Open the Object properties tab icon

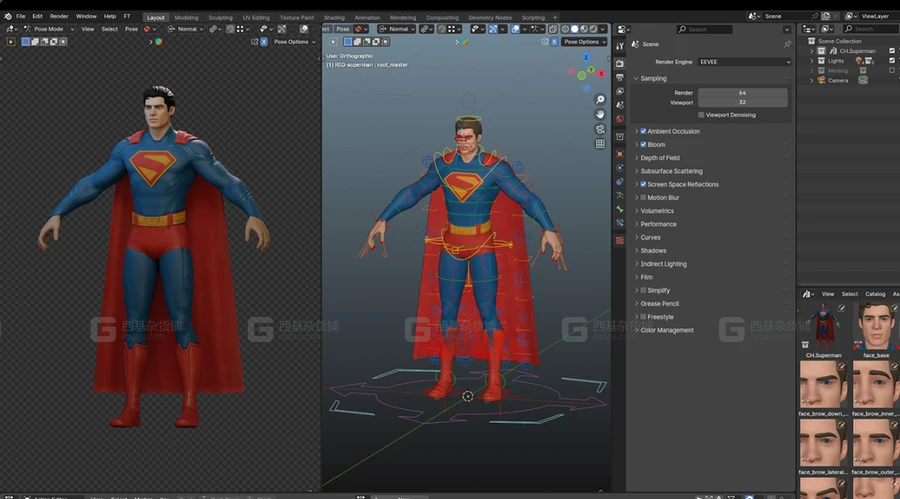pos(620,154)
